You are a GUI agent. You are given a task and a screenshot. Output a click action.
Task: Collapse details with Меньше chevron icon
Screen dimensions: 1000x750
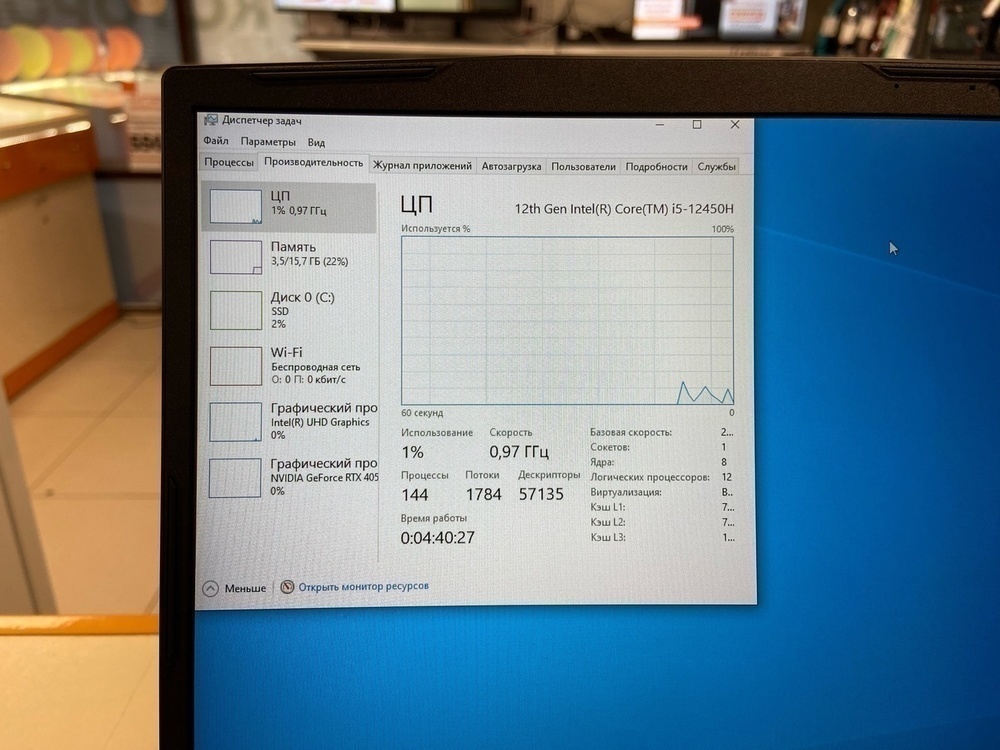point(211,589)
